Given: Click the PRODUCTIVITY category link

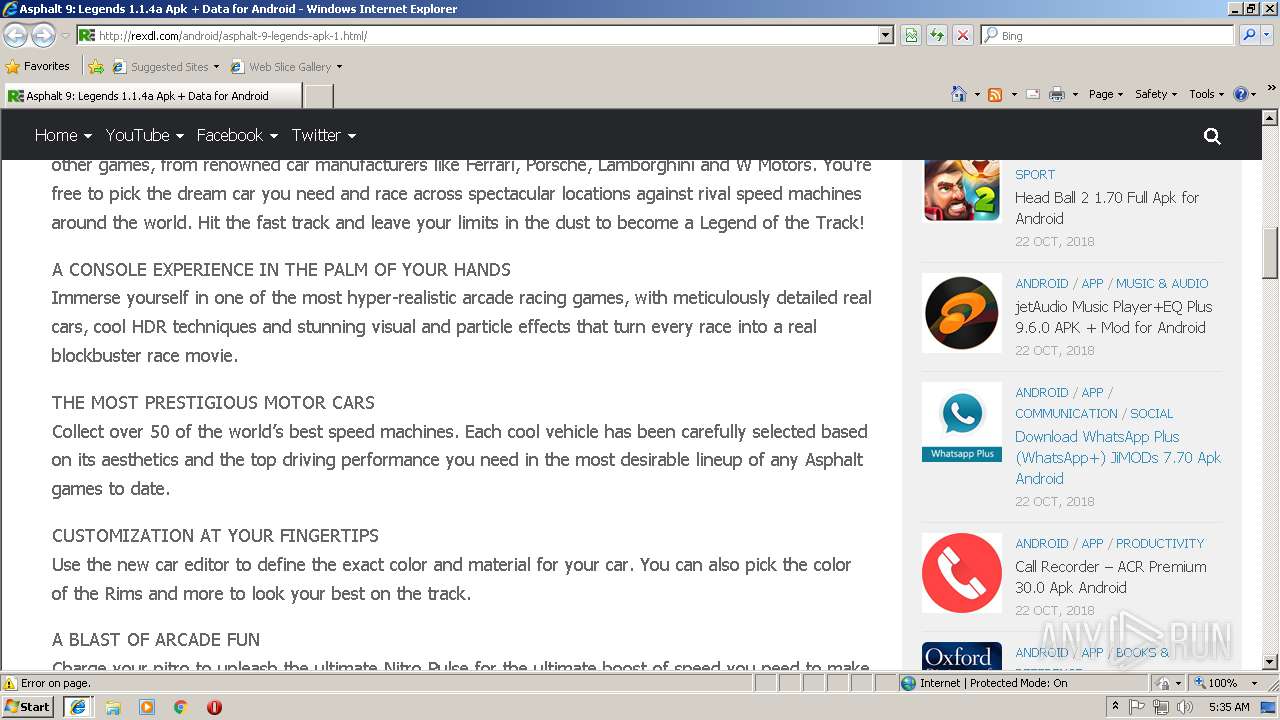Looking at the screenshot, I should click(1160, 543).
